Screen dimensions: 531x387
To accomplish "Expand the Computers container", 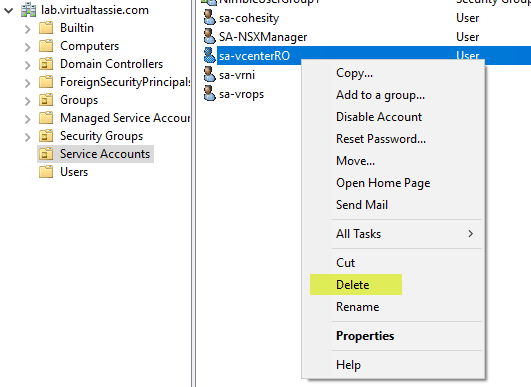I will [x=28, y=47].
